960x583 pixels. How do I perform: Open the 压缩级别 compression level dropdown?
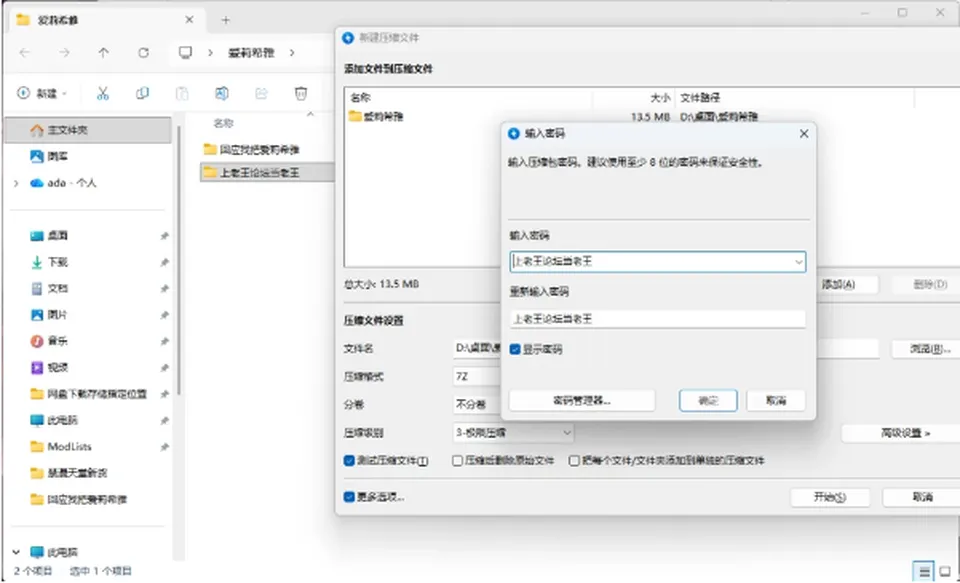tap(513, 433)
